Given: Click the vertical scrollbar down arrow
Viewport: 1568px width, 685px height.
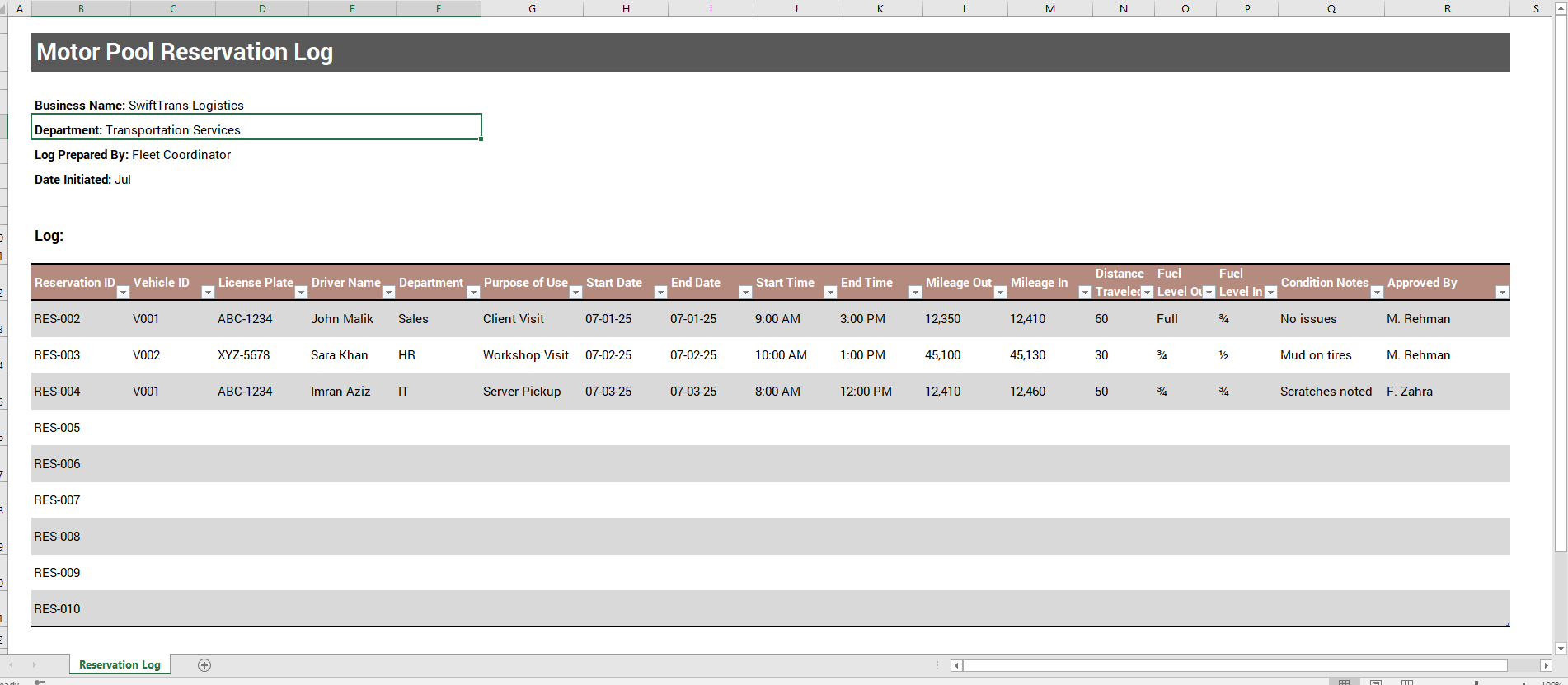Looking at the screenshot, I should click(x=1561, y=649).
